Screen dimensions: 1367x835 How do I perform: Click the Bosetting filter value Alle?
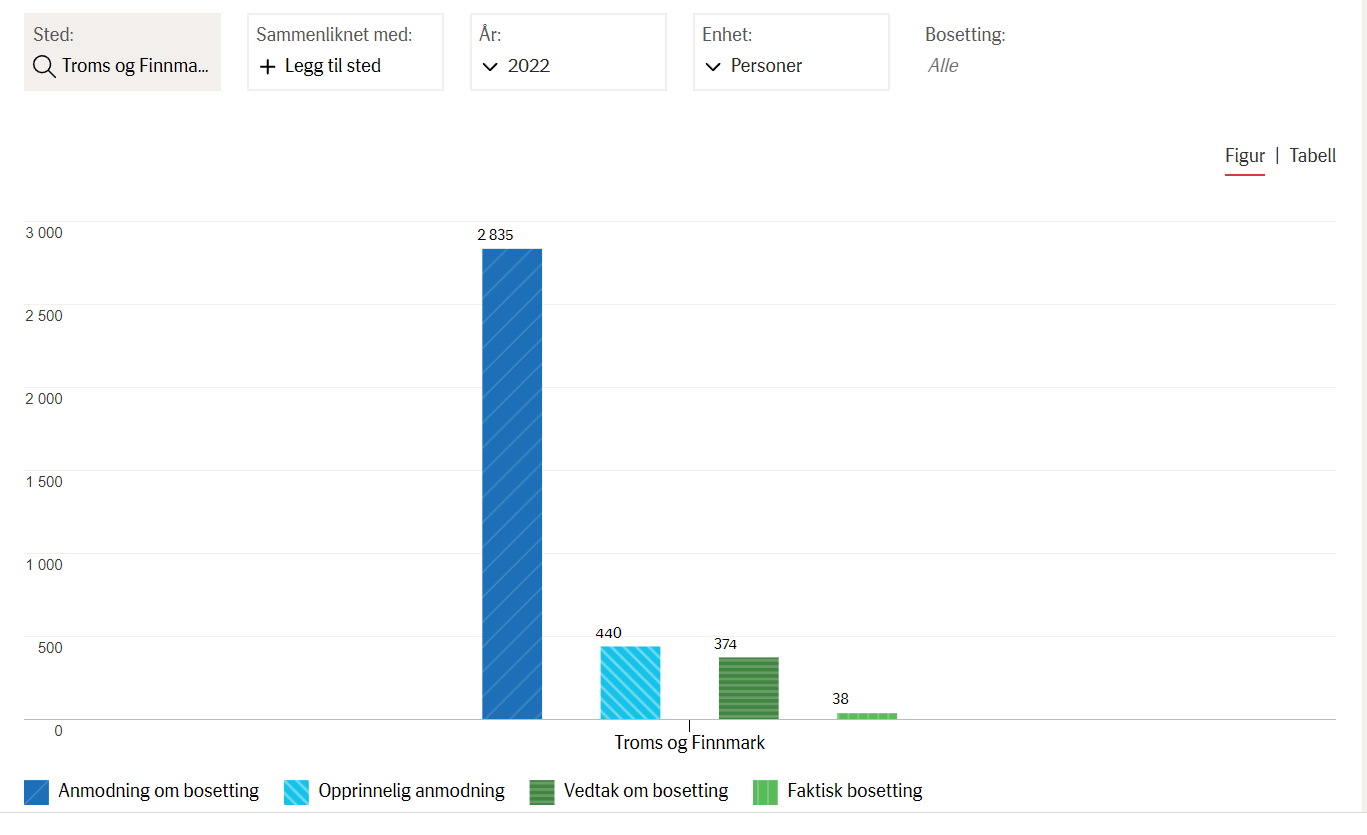942,66
